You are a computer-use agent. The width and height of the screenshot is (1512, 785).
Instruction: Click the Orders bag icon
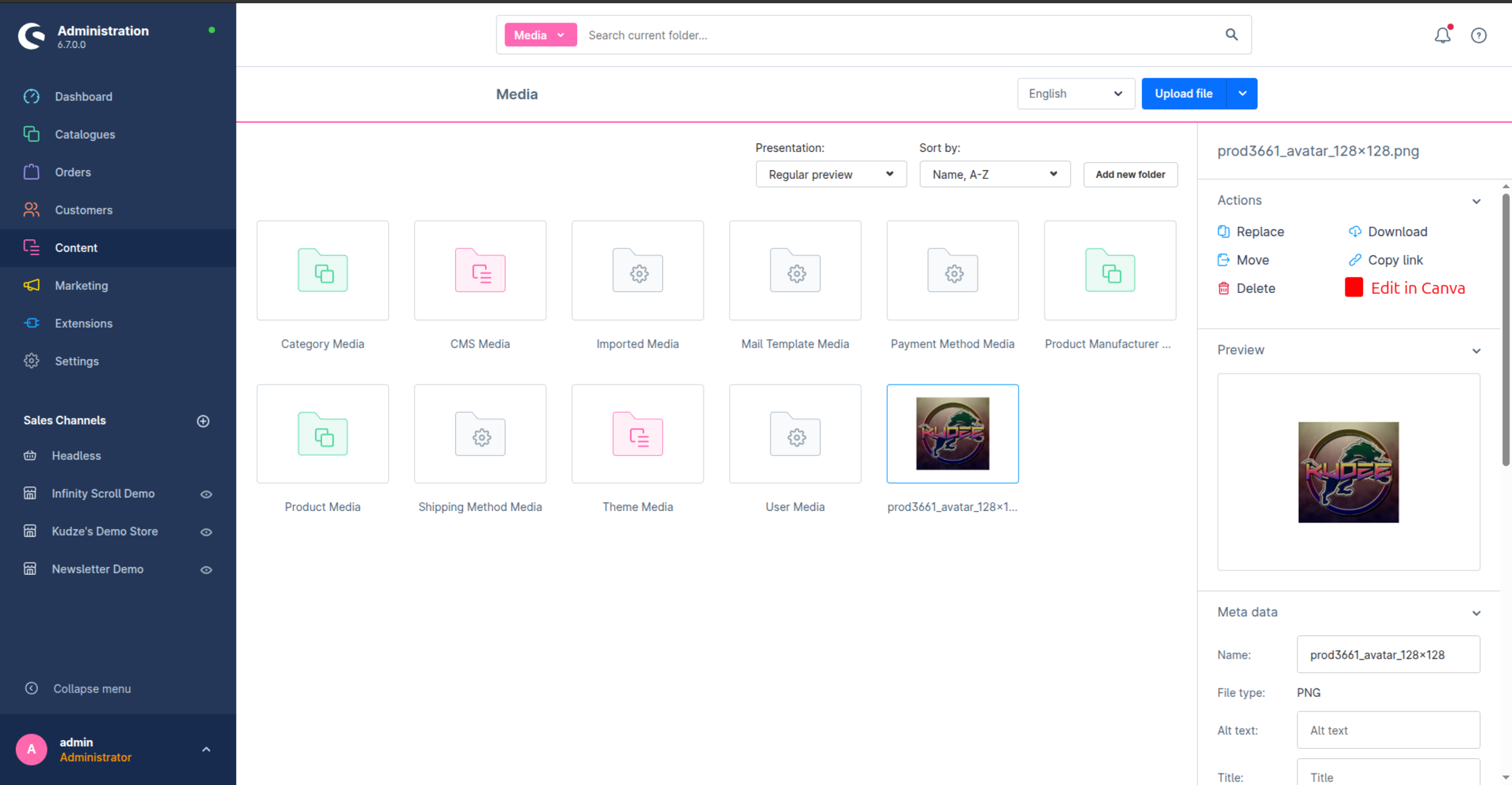[x=31, y=172]
